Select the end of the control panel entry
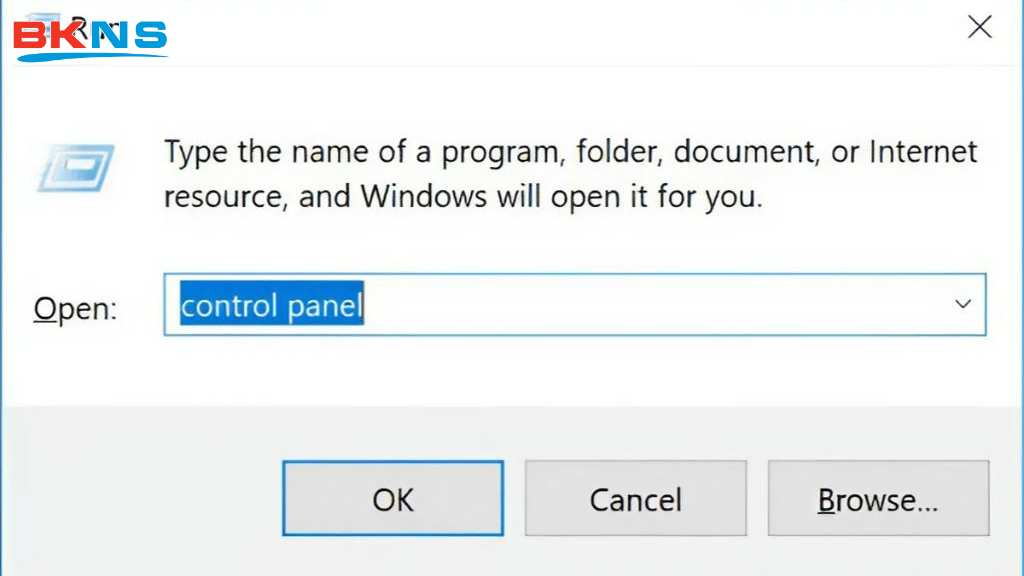 (x=362, y=305)
